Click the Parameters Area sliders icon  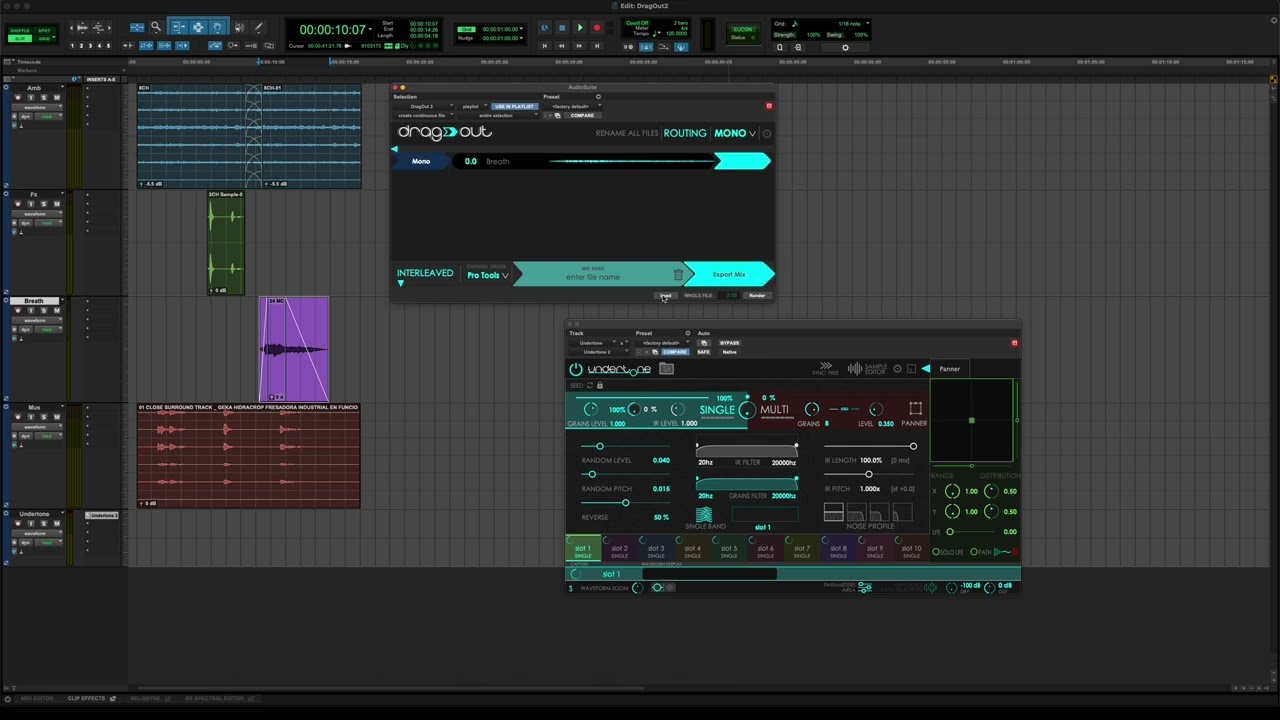(x=865, y=588)
